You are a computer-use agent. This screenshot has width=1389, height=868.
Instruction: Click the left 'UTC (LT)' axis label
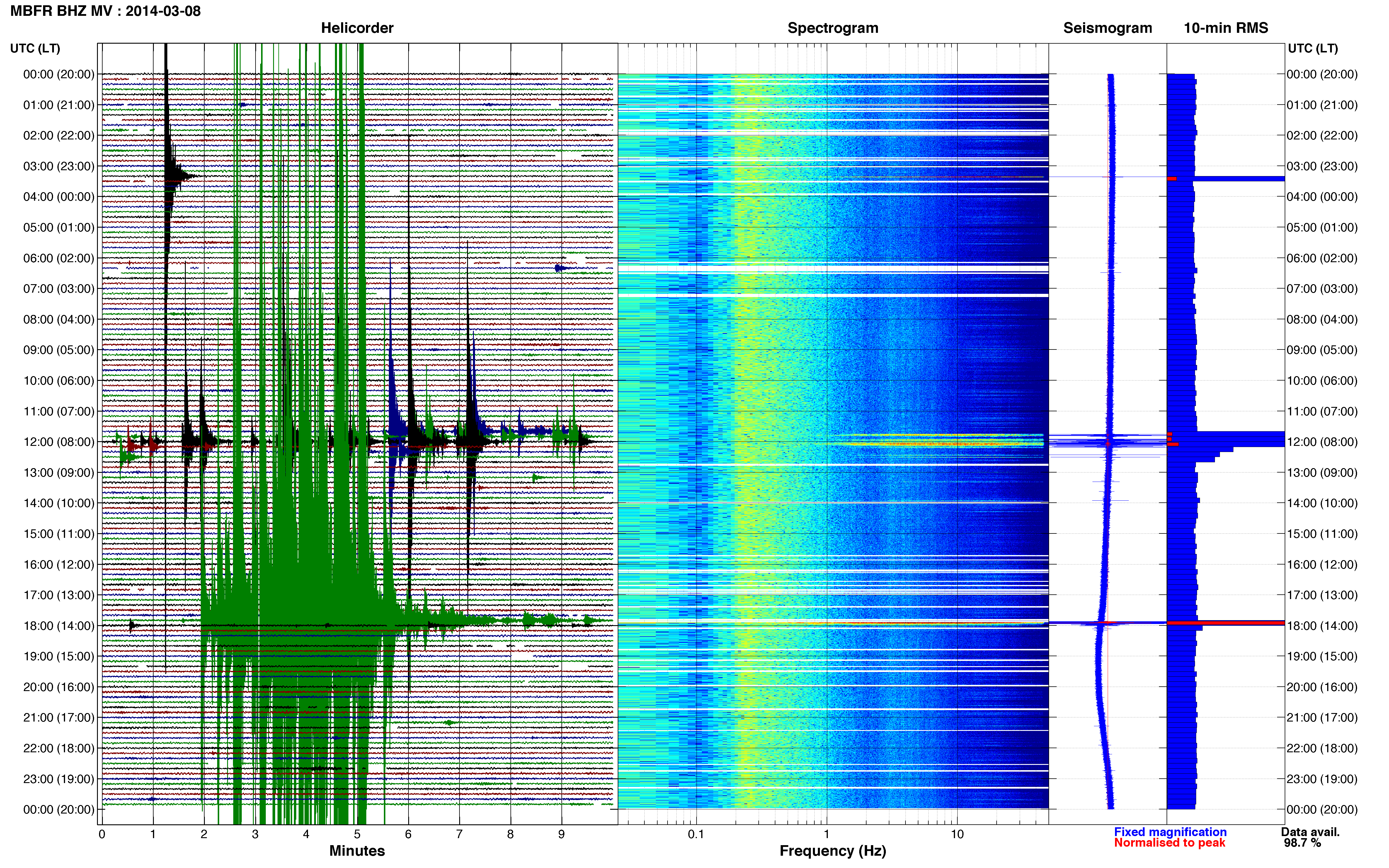click(x=35, y=48)
